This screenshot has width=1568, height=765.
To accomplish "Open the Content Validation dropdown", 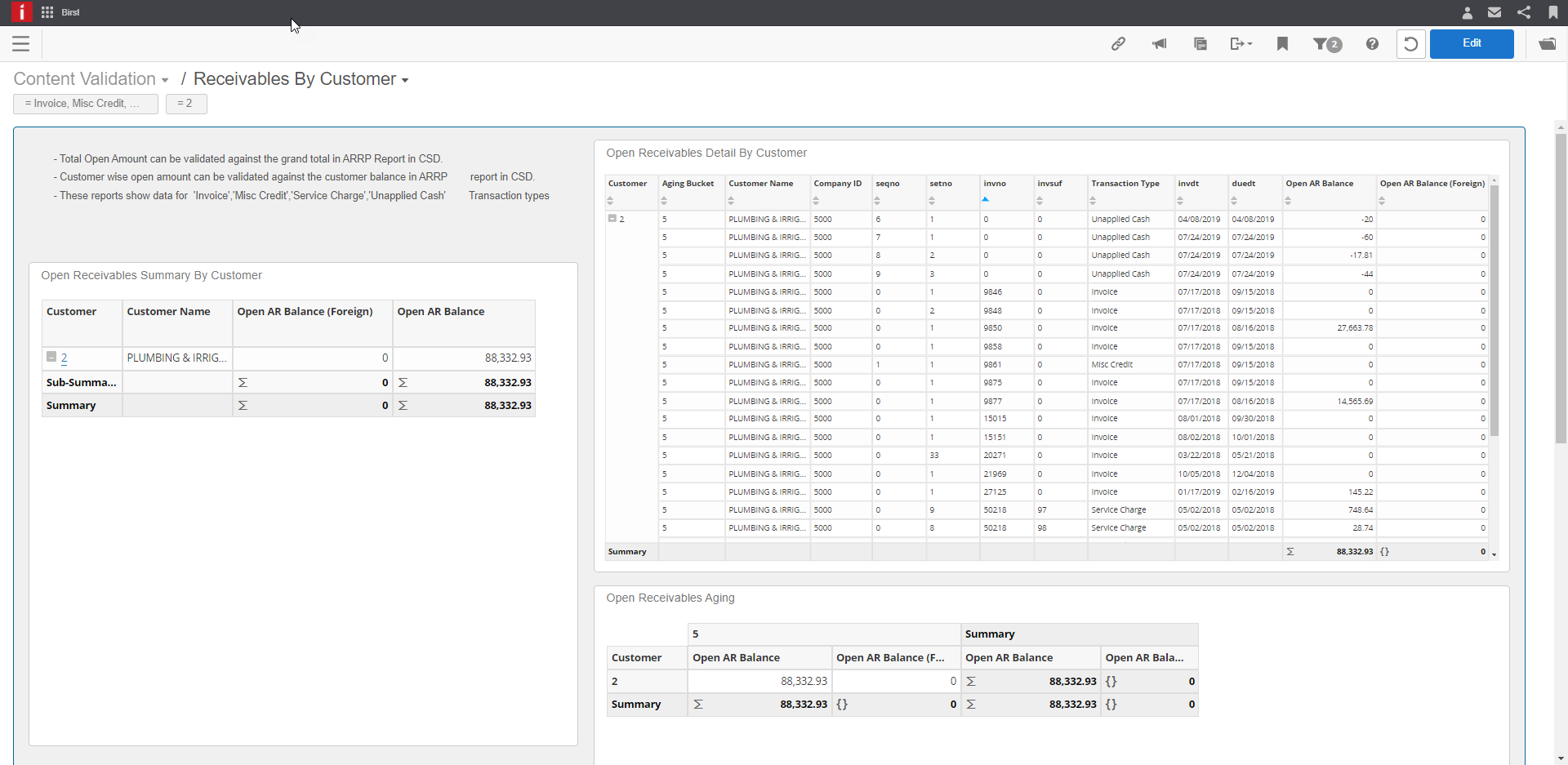I will coord(166,79).
